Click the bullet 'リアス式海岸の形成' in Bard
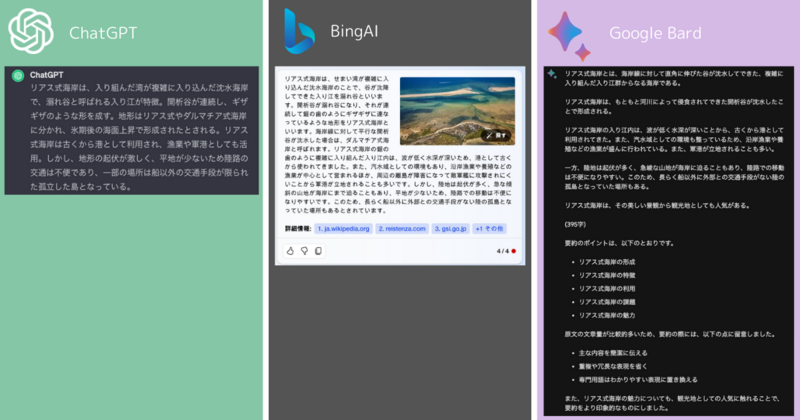This screenshot has width=800, height=420. pos(607,262)
